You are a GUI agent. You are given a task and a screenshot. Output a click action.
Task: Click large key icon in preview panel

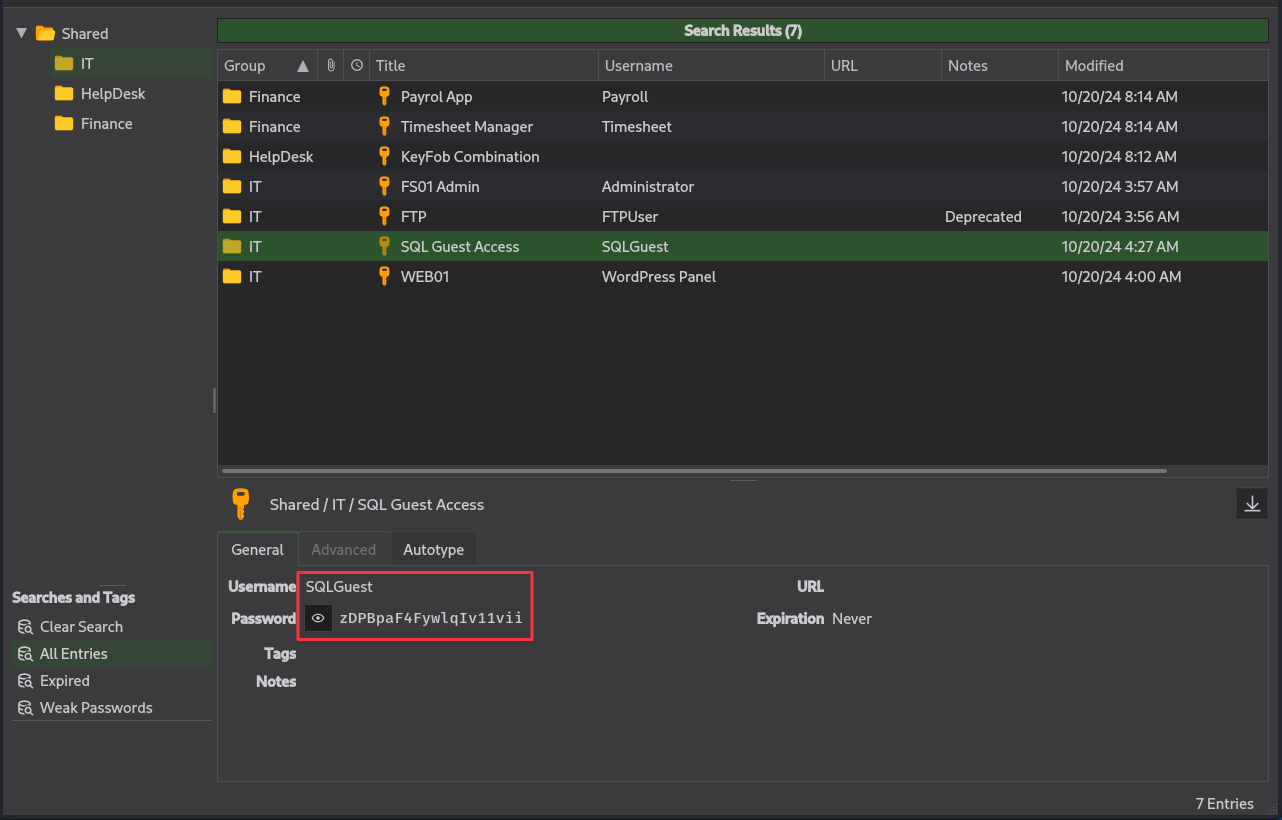(240, 503)
